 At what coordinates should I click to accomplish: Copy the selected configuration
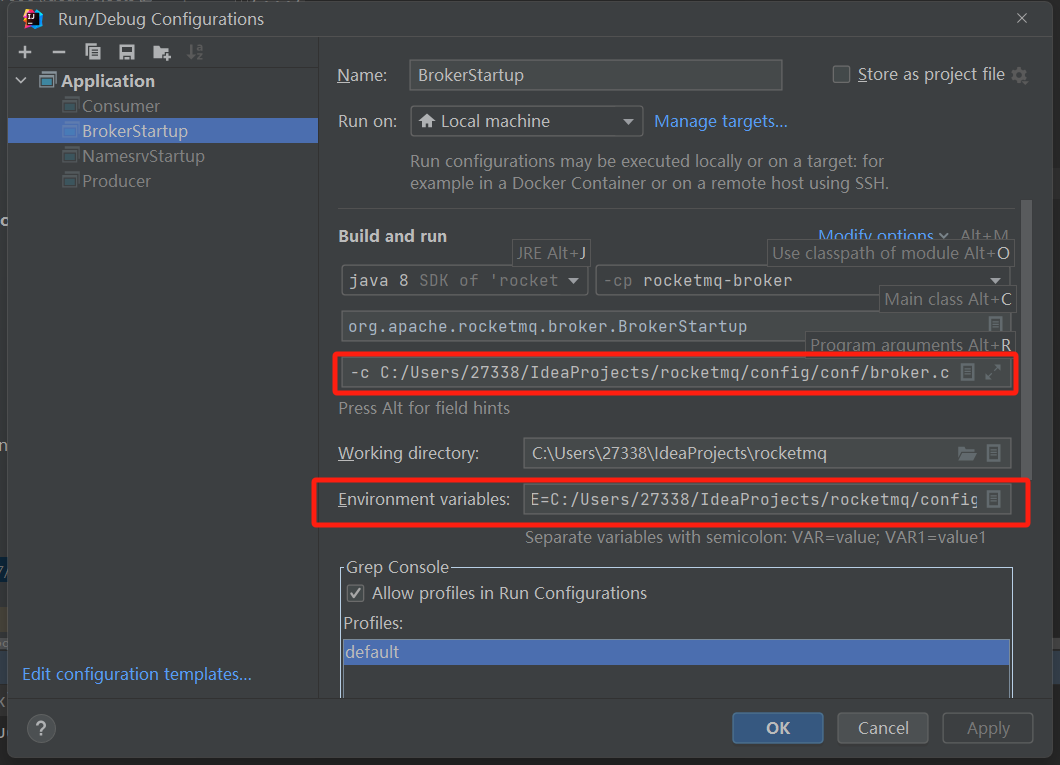coord(93,52)
